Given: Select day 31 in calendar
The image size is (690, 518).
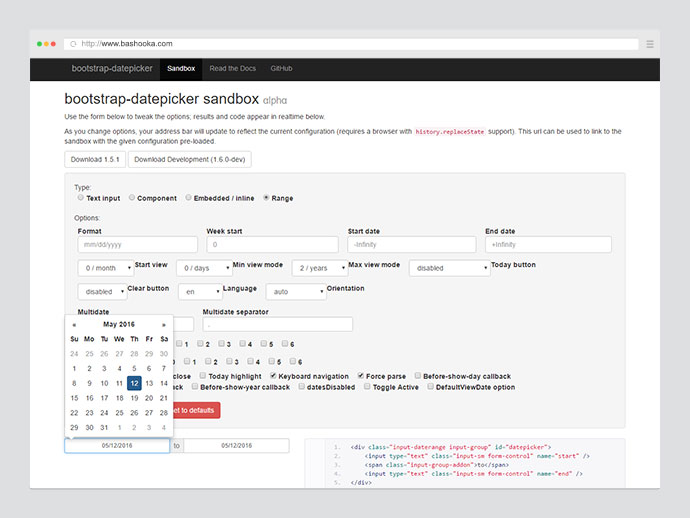Looking at the screenshot, I should (x=104, y=427).
